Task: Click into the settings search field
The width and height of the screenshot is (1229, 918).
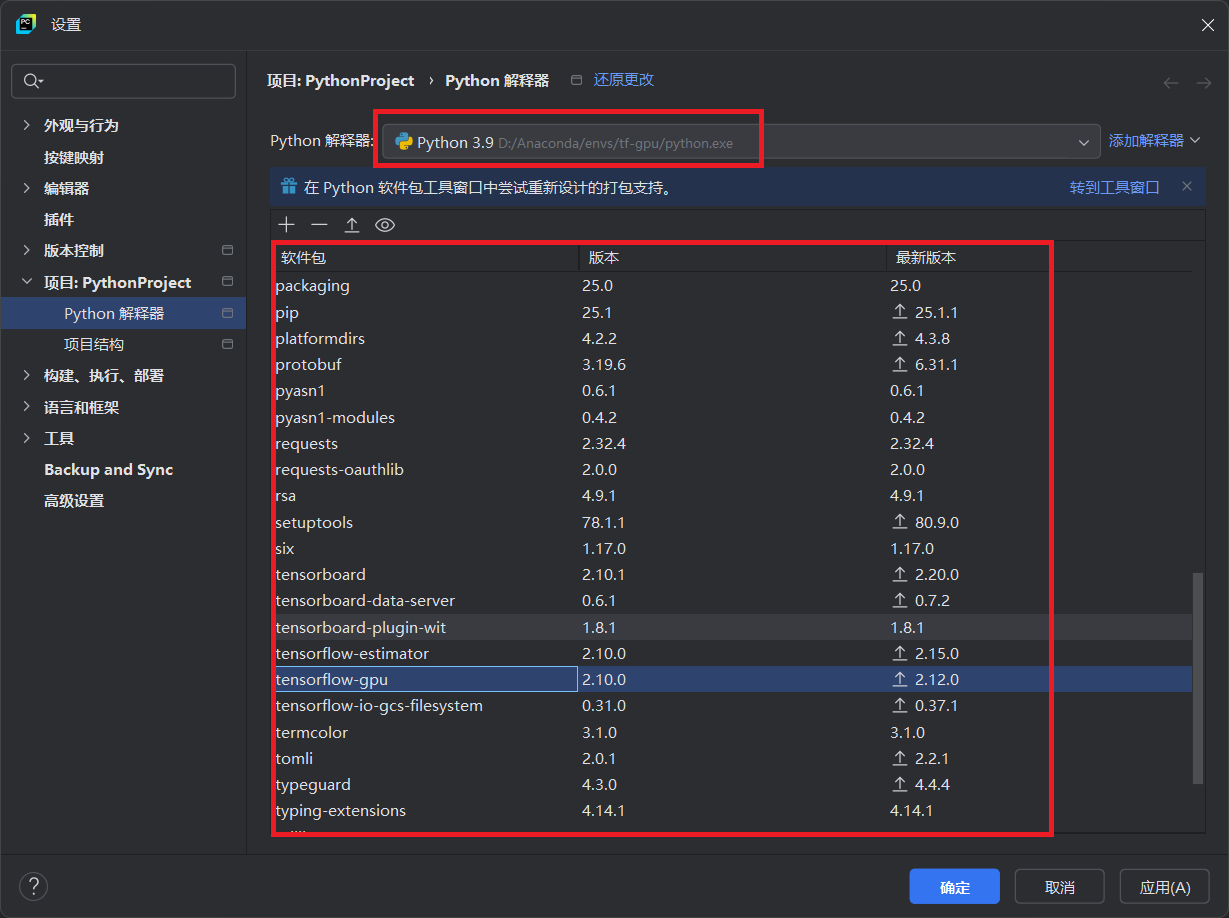Action: [x=123, y=81]
